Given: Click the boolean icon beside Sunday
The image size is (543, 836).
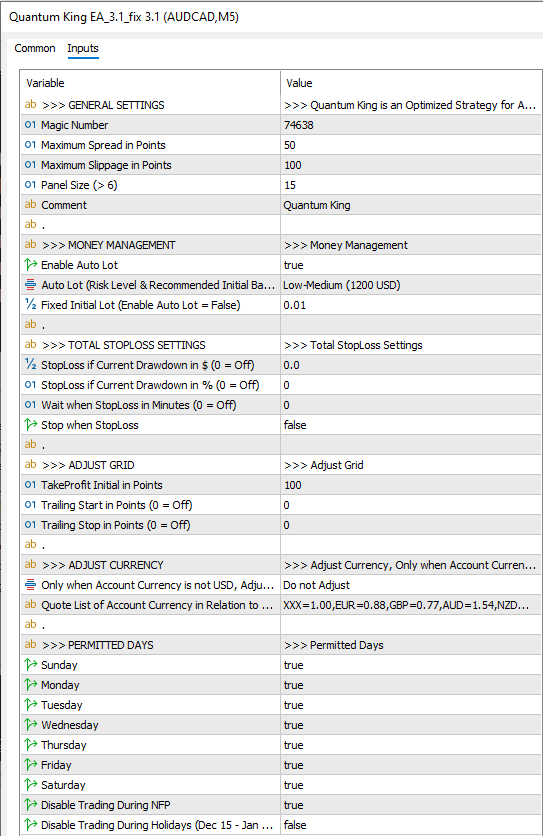Looking at the screenshot, I should click(30, 665).
